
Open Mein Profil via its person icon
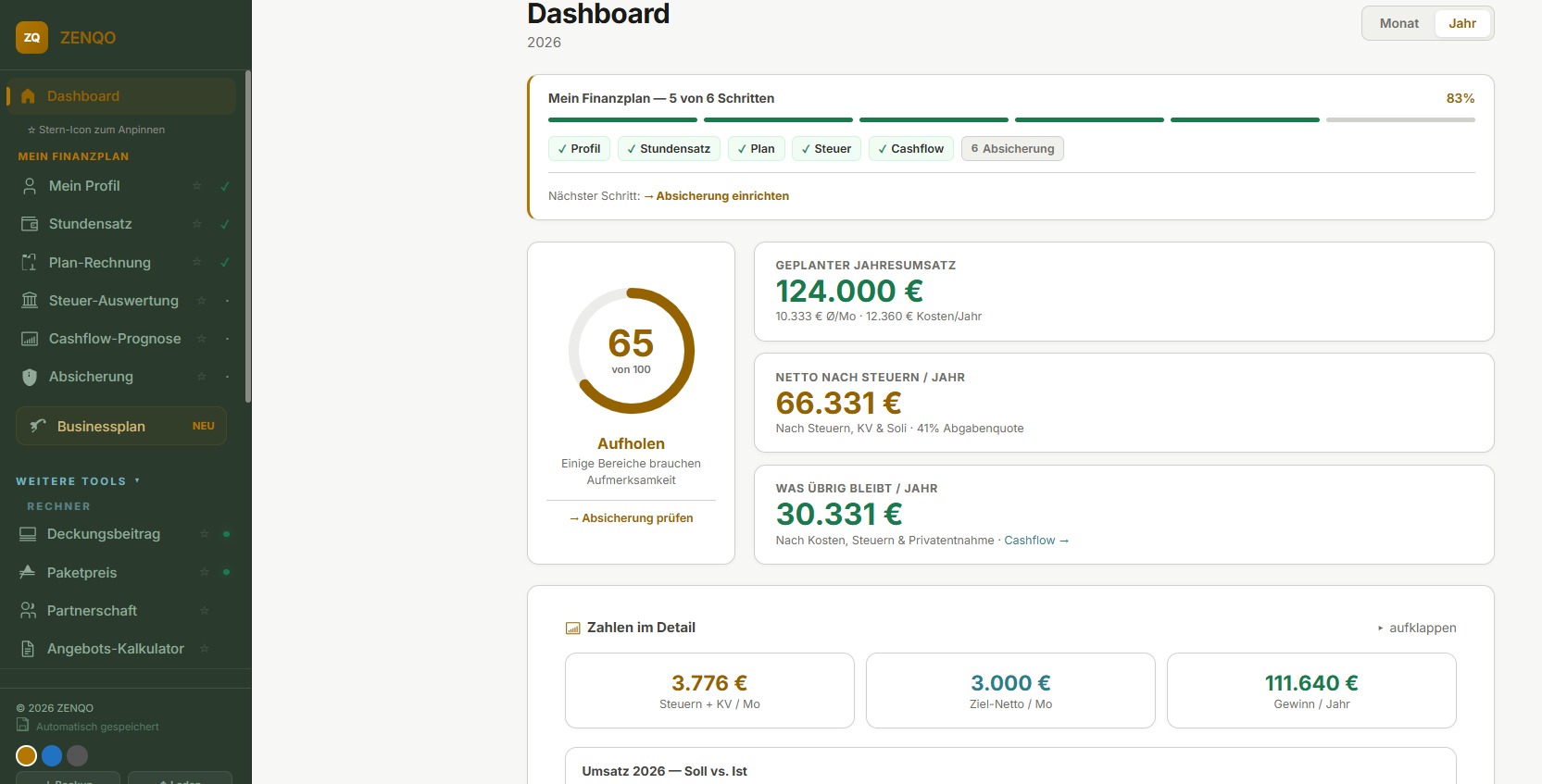[x=30, y=186]
